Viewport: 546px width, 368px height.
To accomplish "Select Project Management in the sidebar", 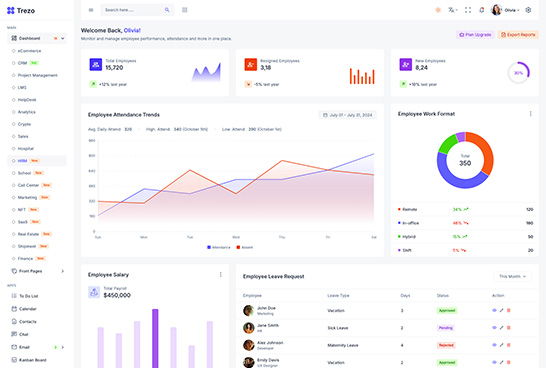I will [x=37, y=75].
